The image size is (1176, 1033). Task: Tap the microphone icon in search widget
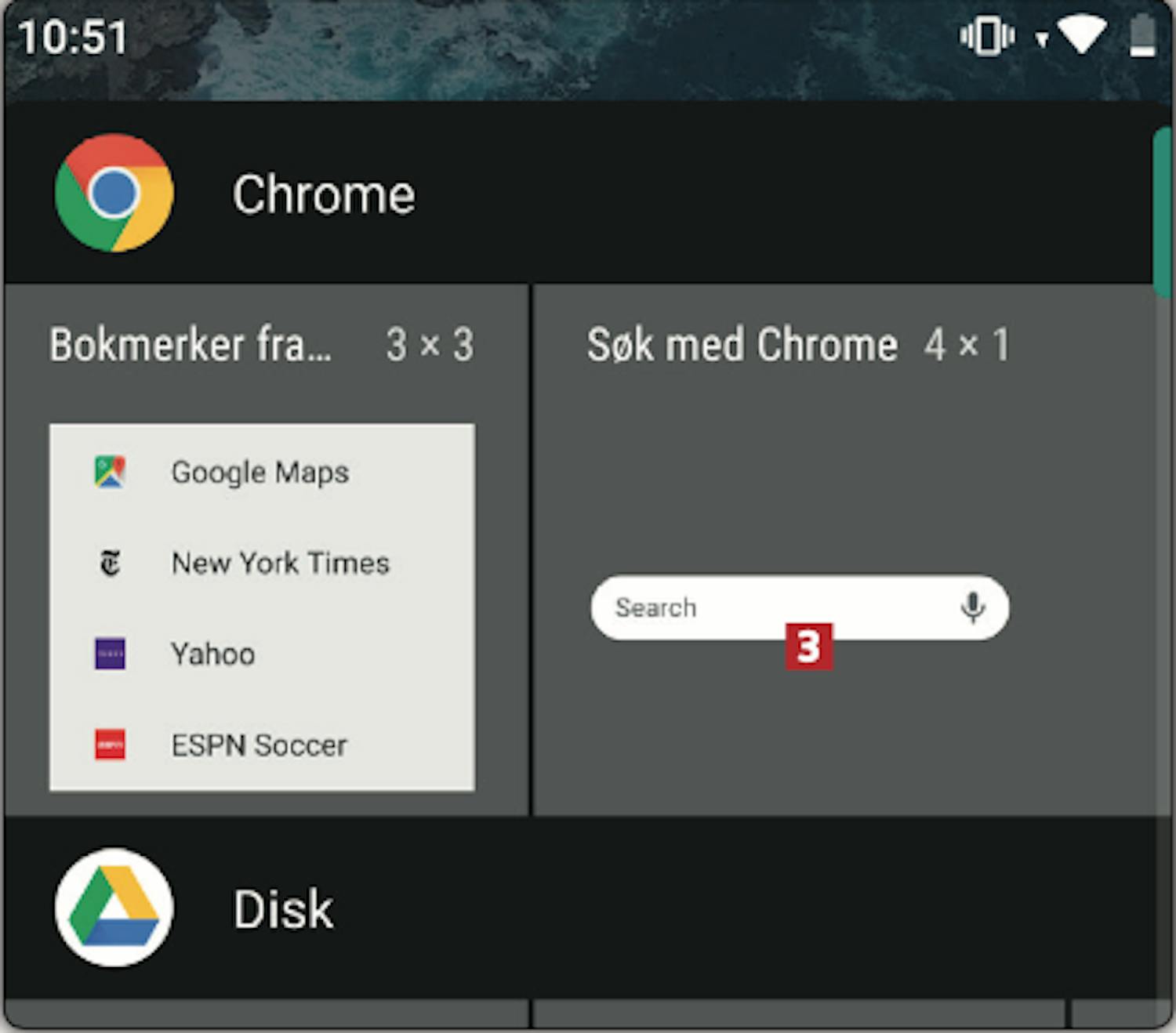972,607
